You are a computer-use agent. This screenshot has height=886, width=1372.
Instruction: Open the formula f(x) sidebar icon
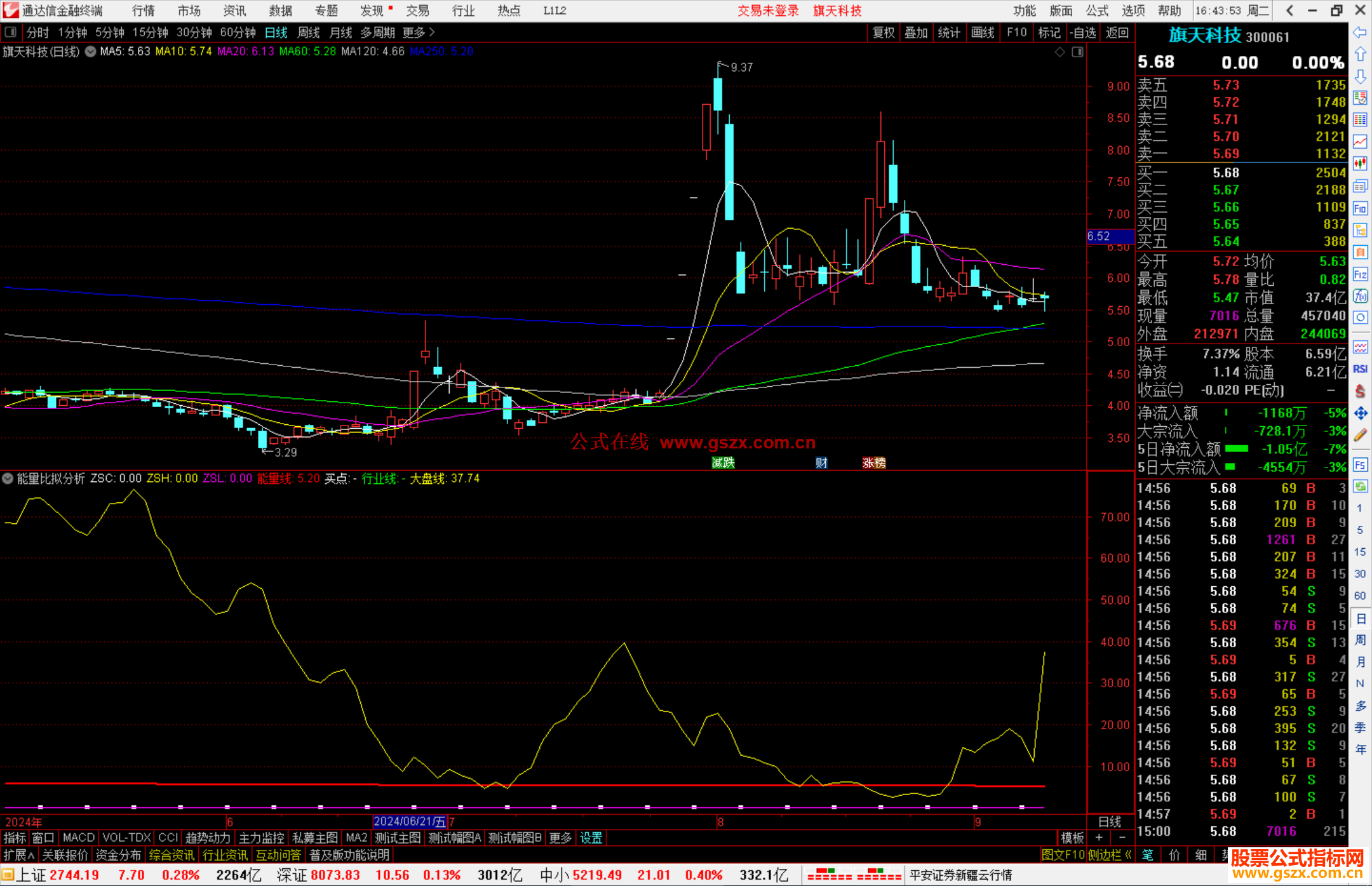(x=1360, y=296)
